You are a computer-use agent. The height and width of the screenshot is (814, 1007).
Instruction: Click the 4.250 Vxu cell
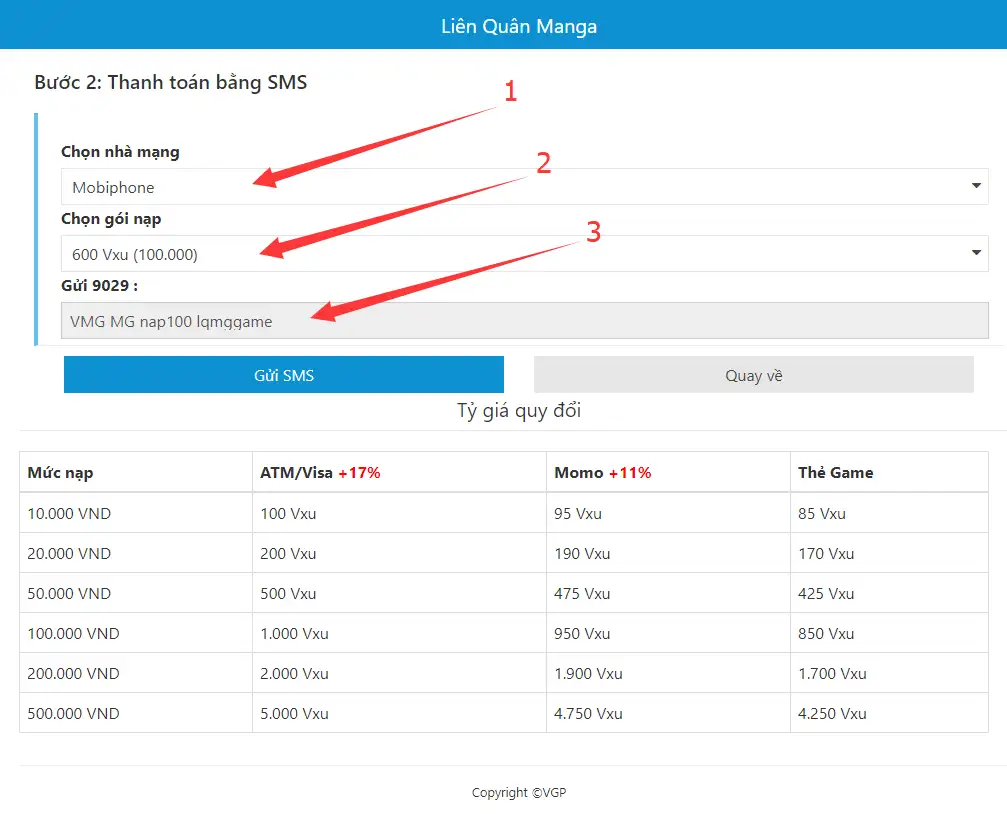pyautogui.click(x=889, y=712)
